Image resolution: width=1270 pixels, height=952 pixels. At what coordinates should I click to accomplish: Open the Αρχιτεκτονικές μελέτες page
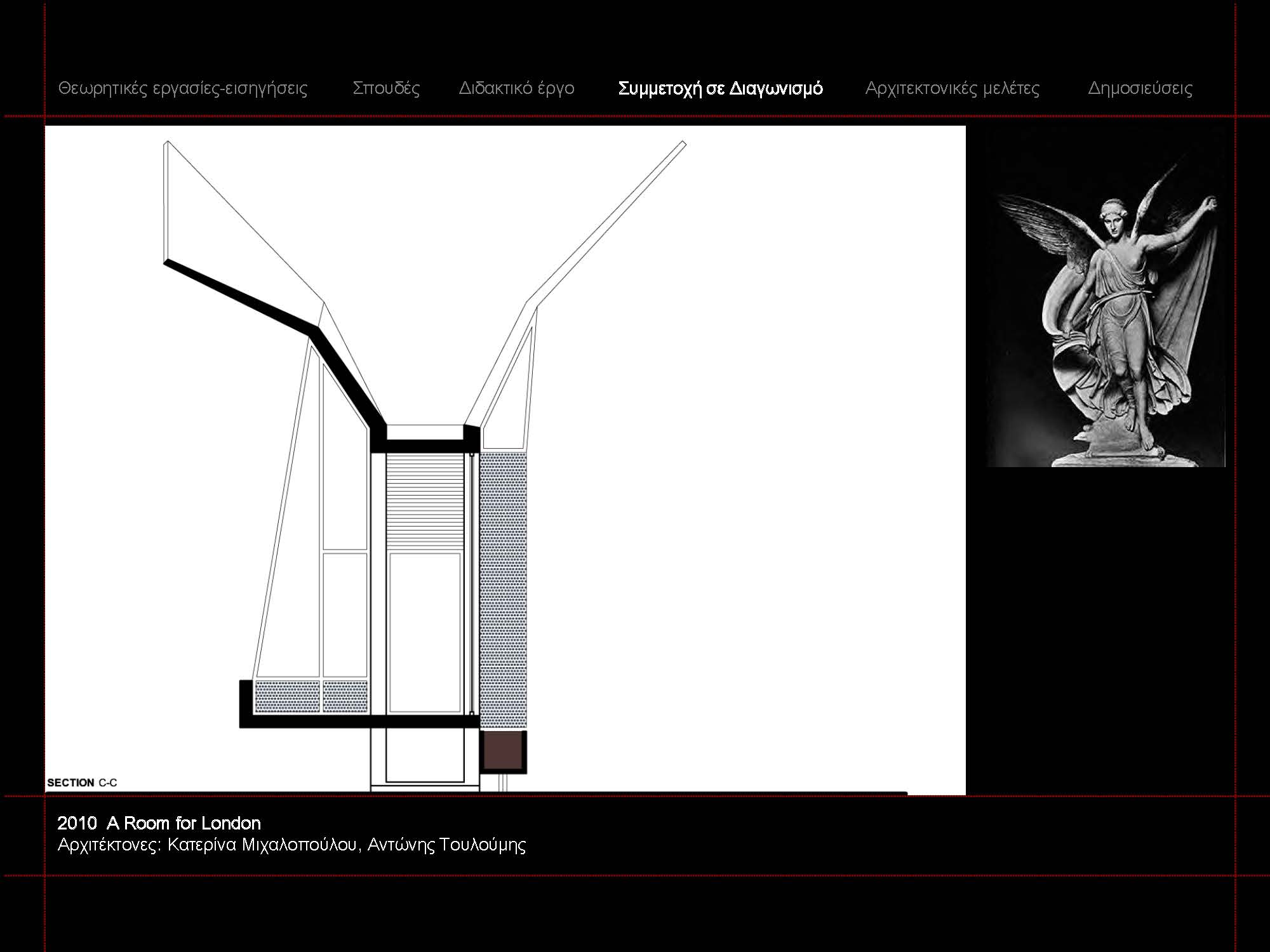(952, 88)
